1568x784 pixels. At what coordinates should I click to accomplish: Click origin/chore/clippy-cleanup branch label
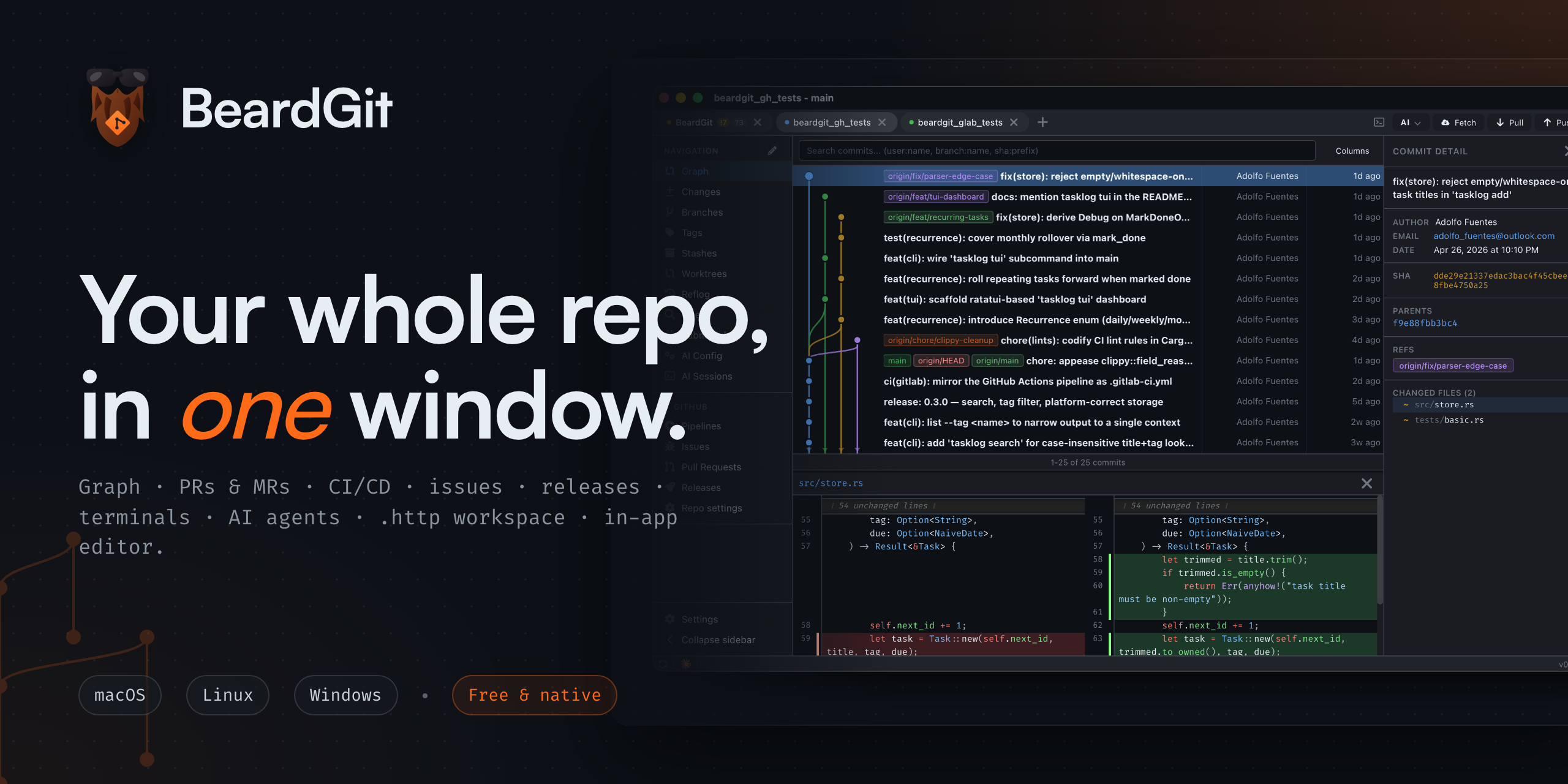pyautogui.click(x=940, y=340)
